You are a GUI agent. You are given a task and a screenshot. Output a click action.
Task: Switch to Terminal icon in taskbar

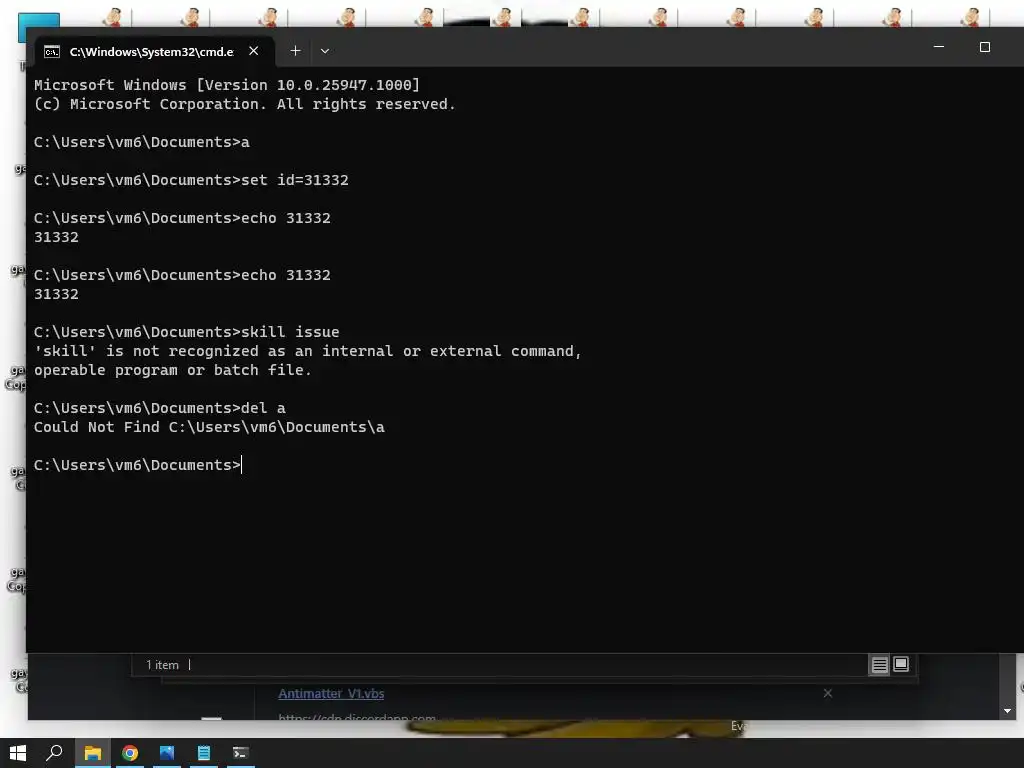(x=240, y=753)
